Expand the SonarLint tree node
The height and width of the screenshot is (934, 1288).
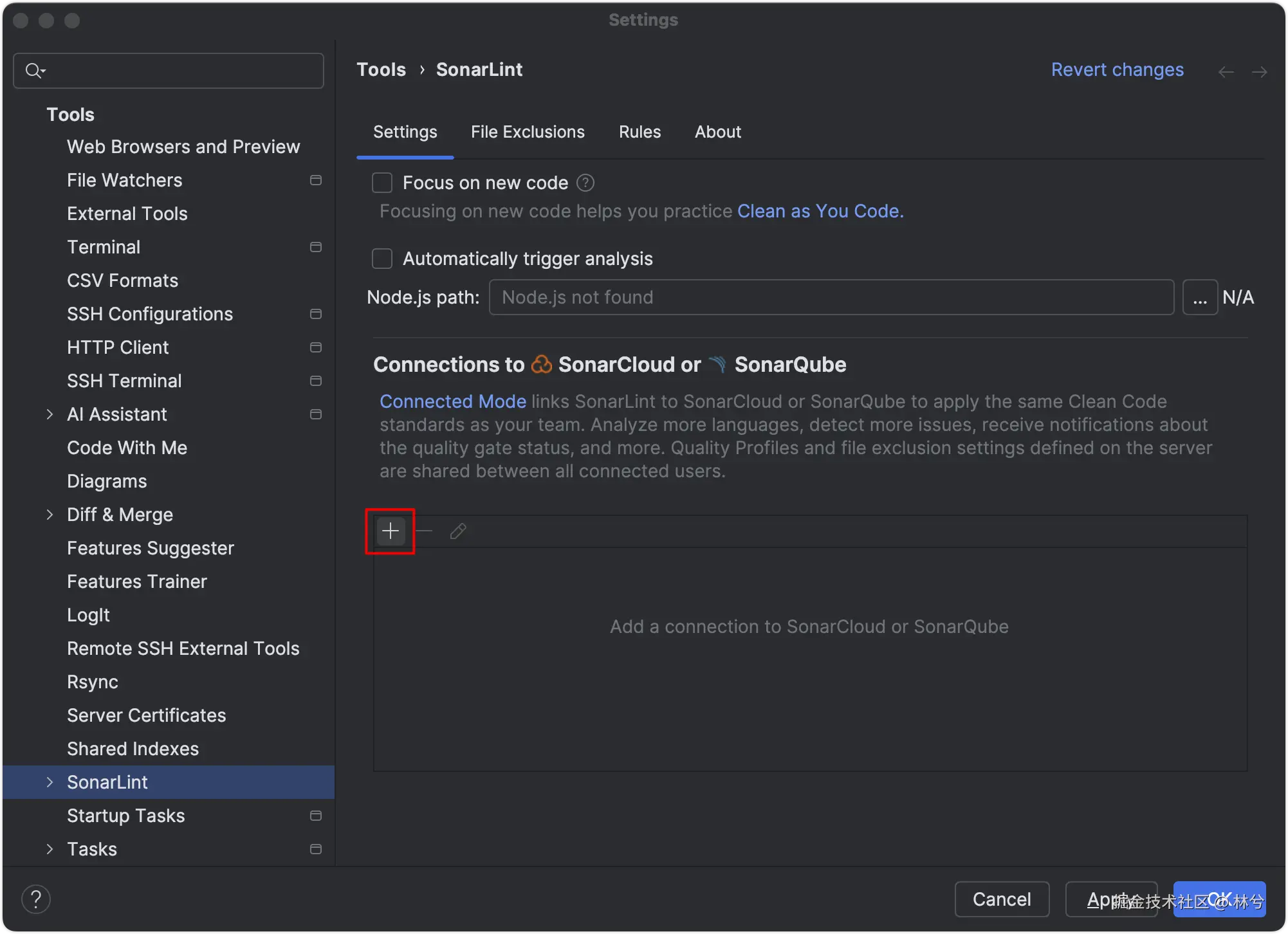(x=50, y=782)
